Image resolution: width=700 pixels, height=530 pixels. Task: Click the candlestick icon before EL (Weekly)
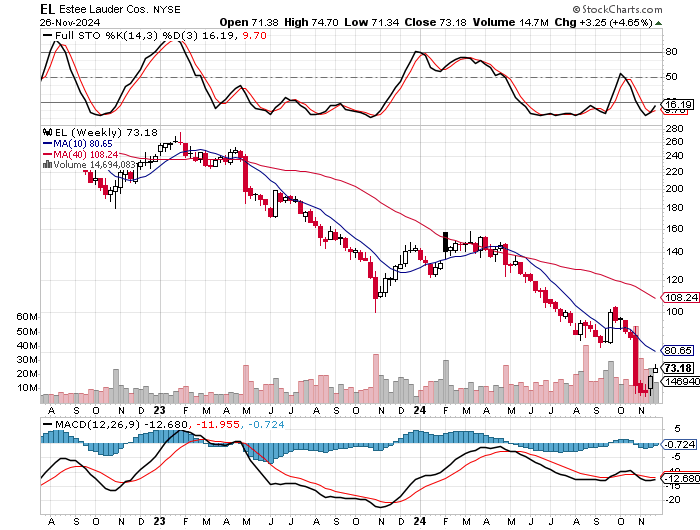47,133
